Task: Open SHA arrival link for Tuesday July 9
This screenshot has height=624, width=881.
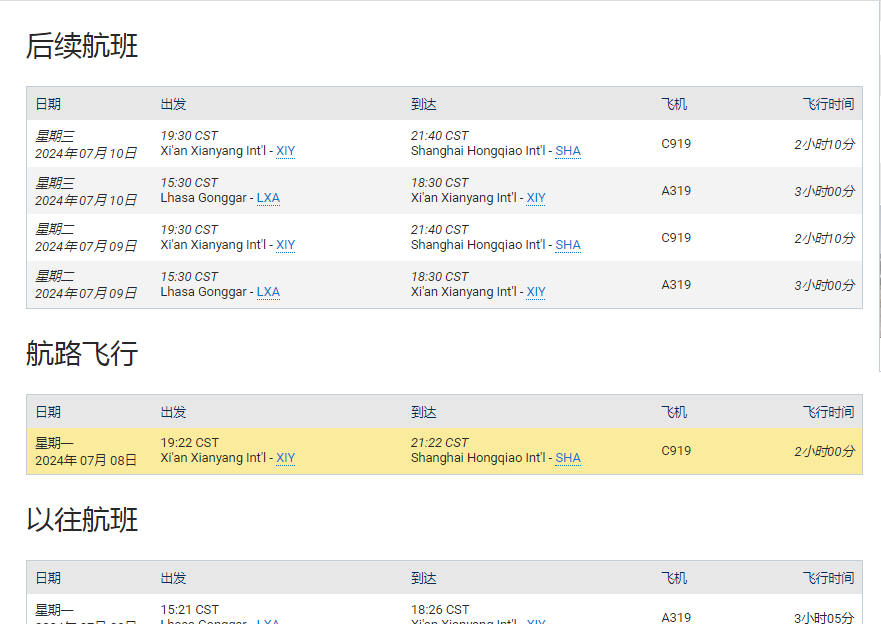Action: [x=568, y=245]
